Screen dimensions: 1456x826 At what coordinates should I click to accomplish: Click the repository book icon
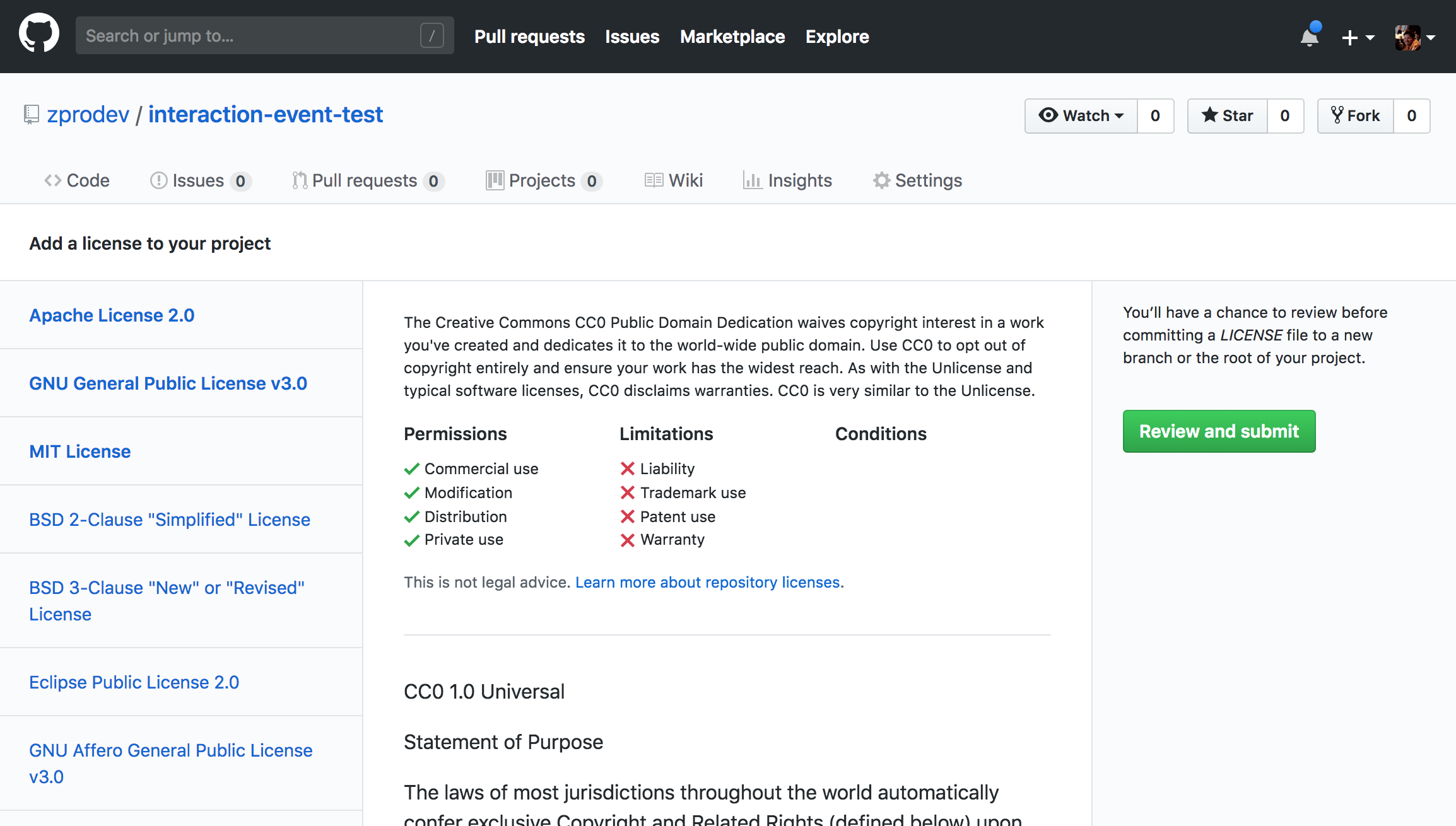point(31,115)
